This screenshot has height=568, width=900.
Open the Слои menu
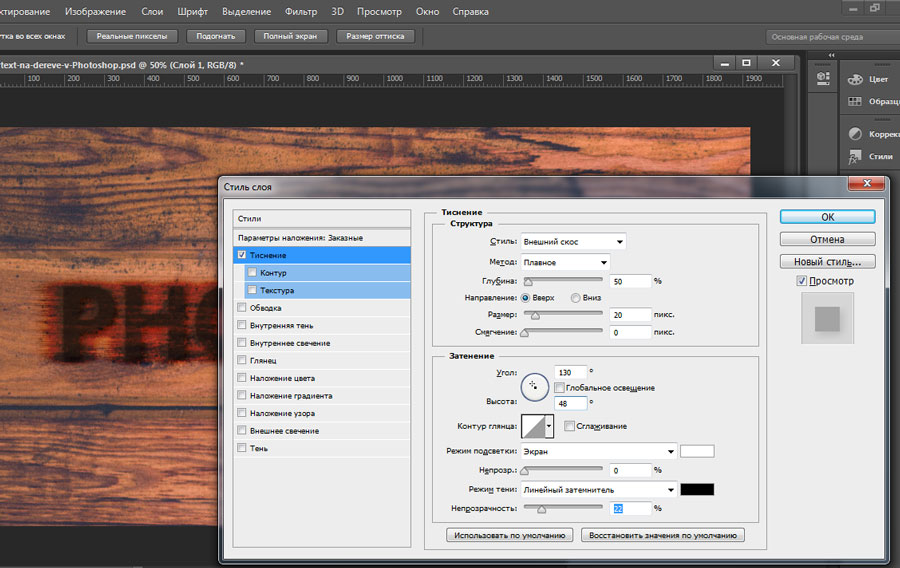pos(152,11)
